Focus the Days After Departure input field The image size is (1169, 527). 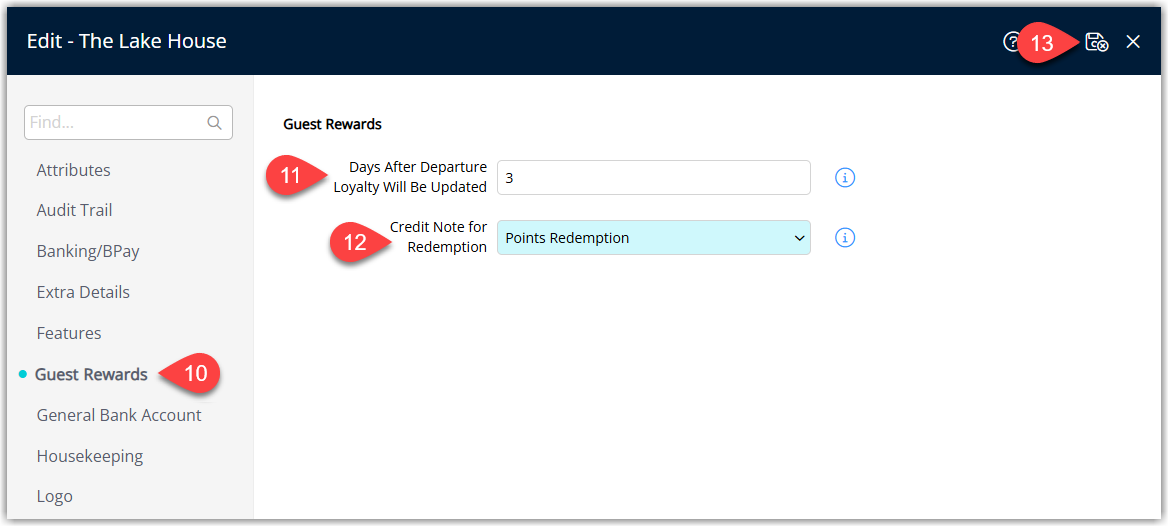click(654, 177)
